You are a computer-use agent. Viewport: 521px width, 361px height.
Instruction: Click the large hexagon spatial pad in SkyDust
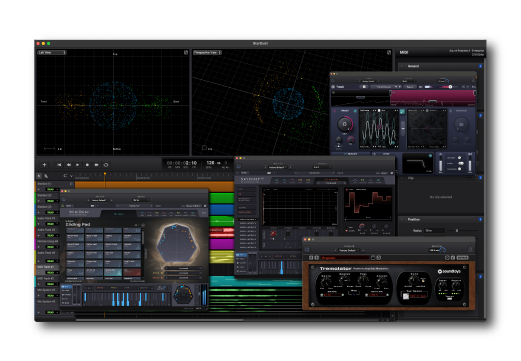click(177, 243)
